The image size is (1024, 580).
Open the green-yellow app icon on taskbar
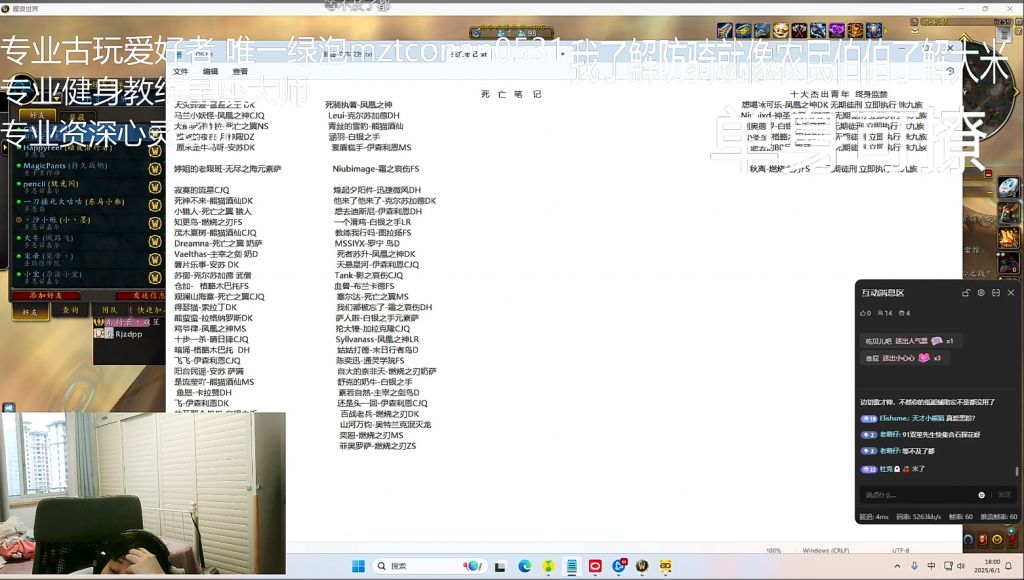[x=548, y=566]
